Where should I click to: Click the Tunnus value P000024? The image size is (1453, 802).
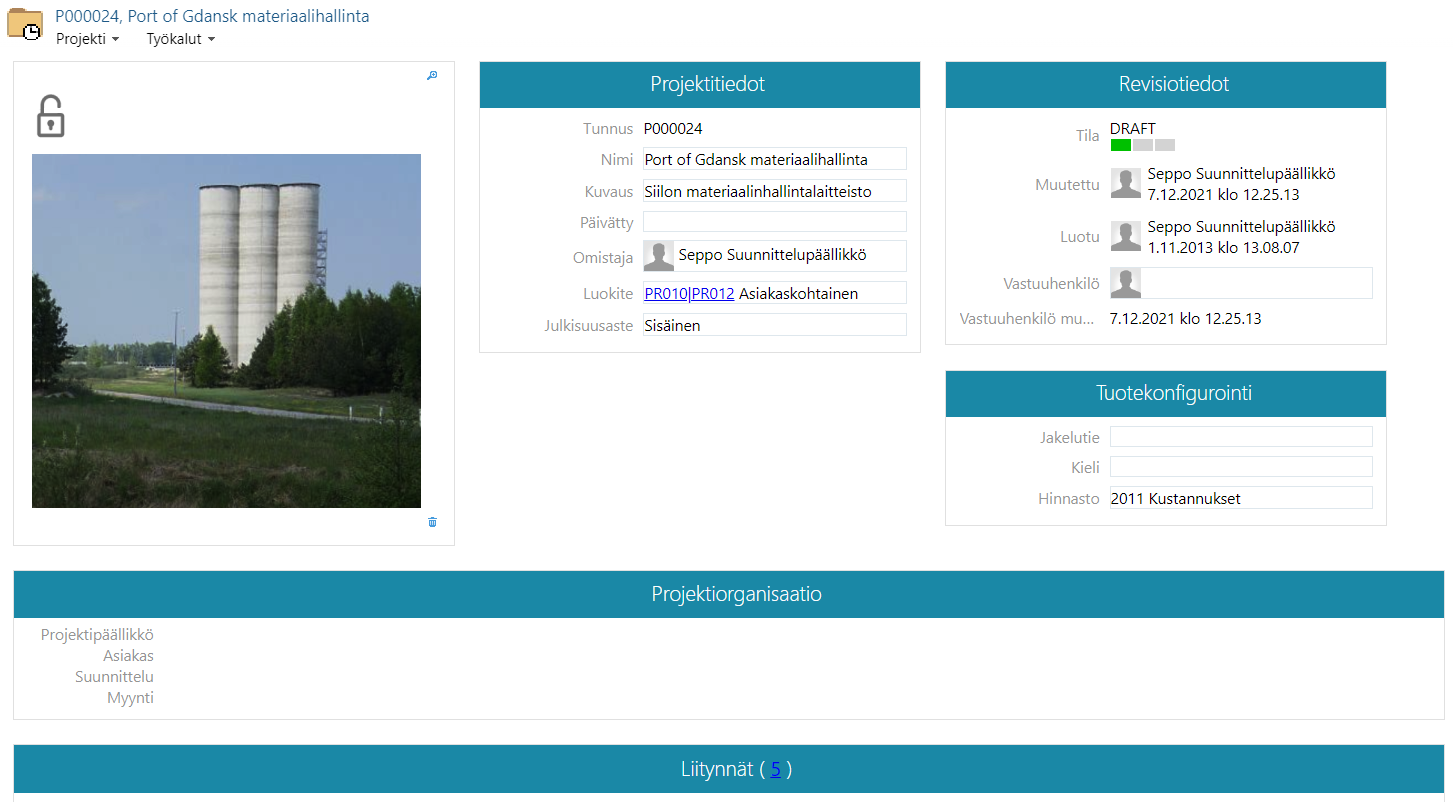[673, 128]
